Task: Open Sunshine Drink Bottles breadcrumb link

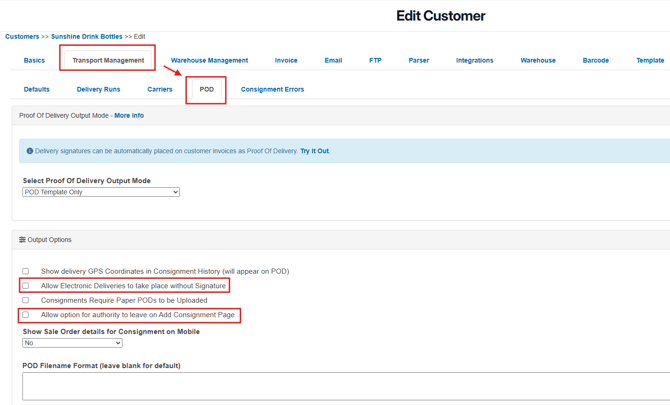Action: [86, 36]
